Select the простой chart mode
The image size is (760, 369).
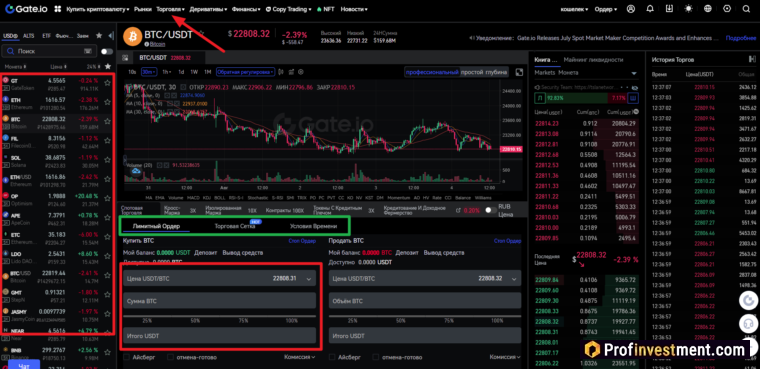(x=472, y=72)
